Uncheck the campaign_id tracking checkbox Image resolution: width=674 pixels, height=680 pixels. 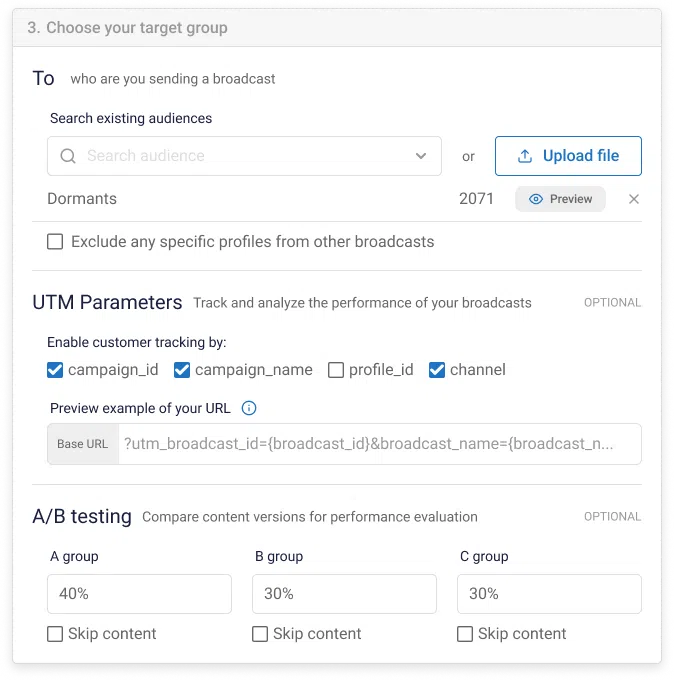[x=55, y=370]
